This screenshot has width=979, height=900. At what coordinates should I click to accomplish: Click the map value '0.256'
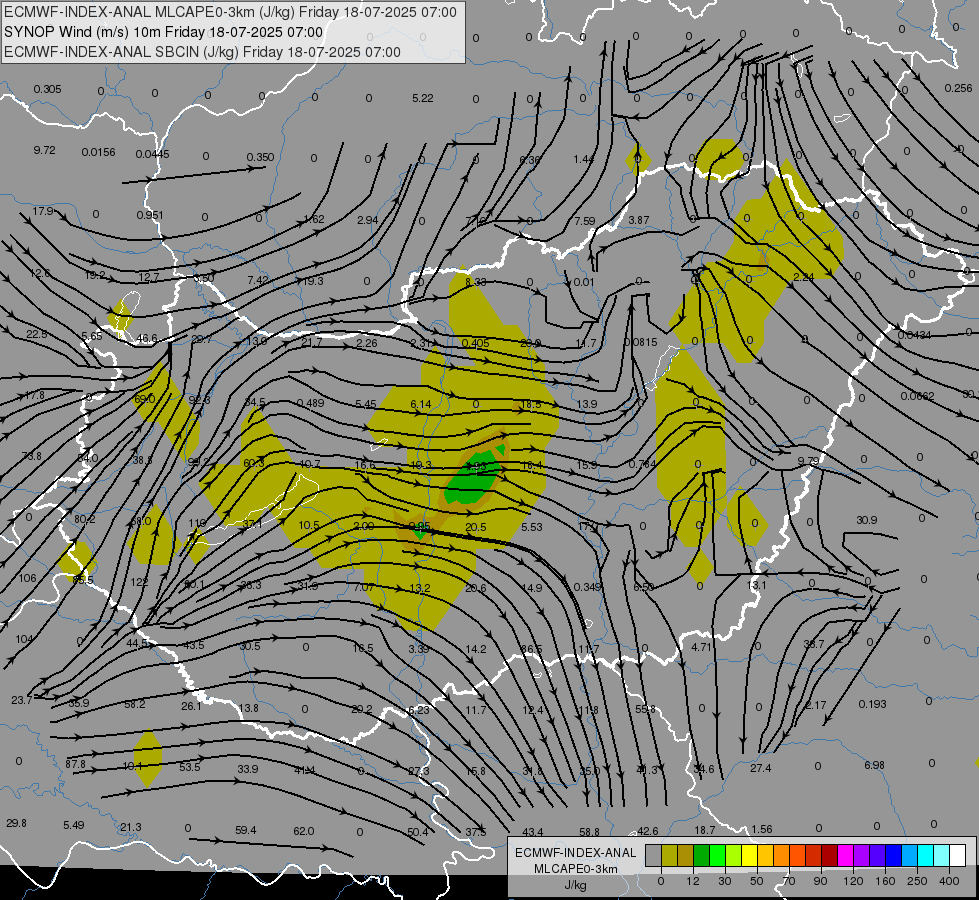(x=958, y=88)
